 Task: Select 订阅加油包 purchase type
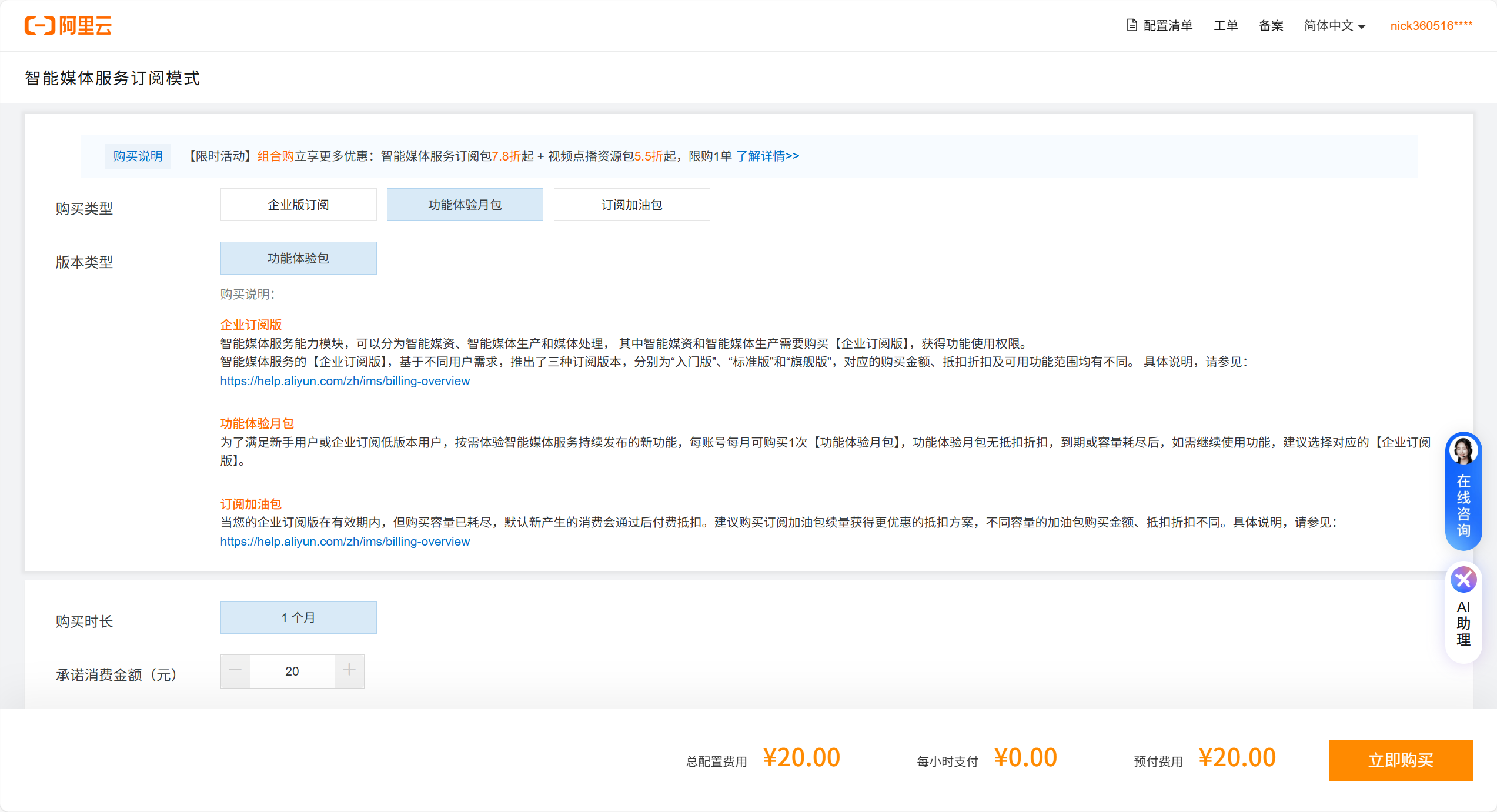coord(632,205)
